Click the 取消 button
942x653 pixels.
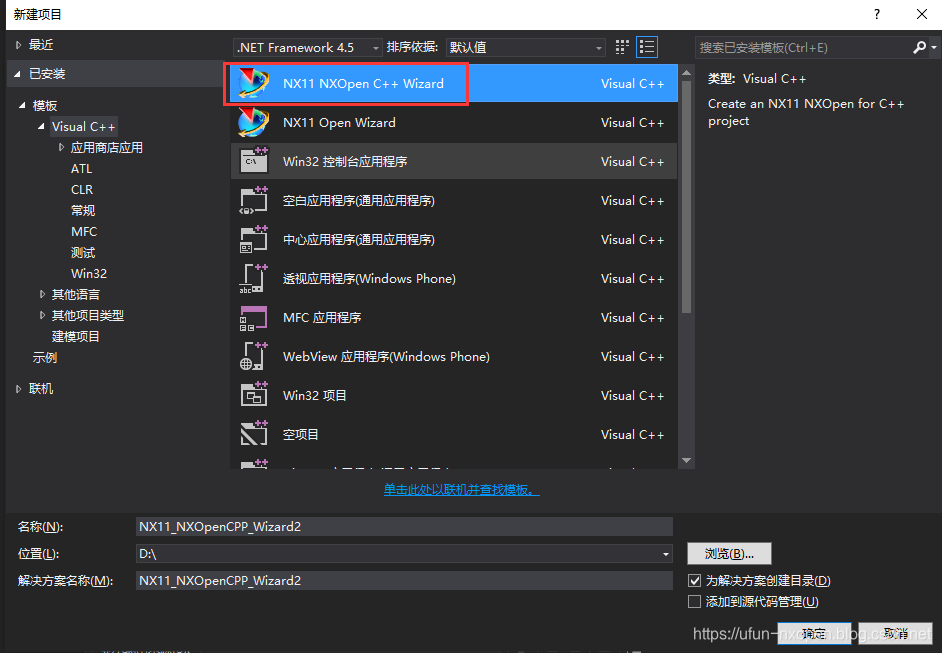click(895, 633)
